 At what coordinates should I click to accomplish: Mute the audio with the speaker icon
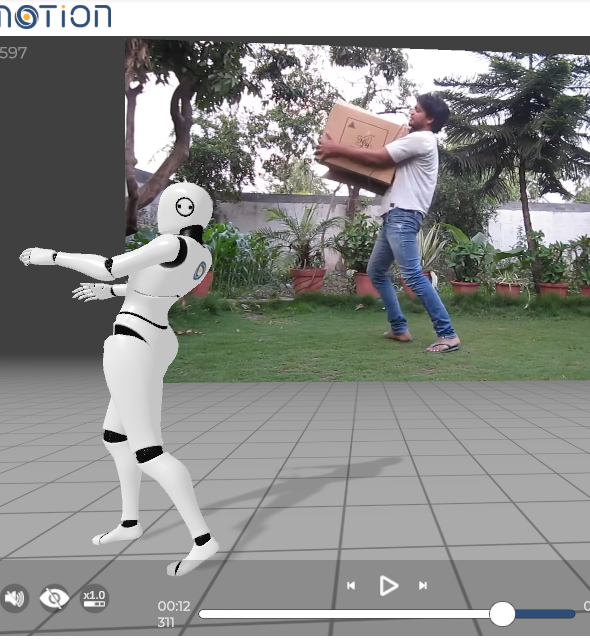click(x=14, y=599)
